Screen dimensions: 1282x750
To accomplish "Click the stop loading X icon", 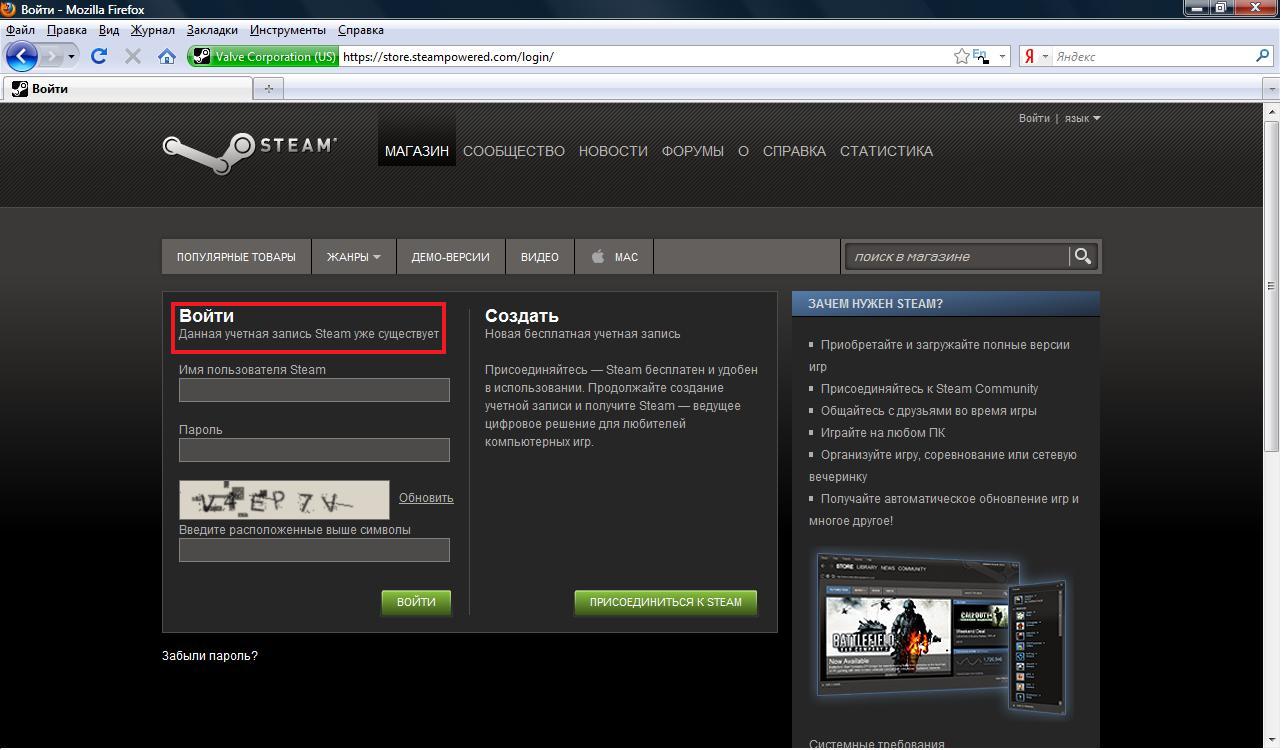I will pyautogui.click(x=132, y=56).
